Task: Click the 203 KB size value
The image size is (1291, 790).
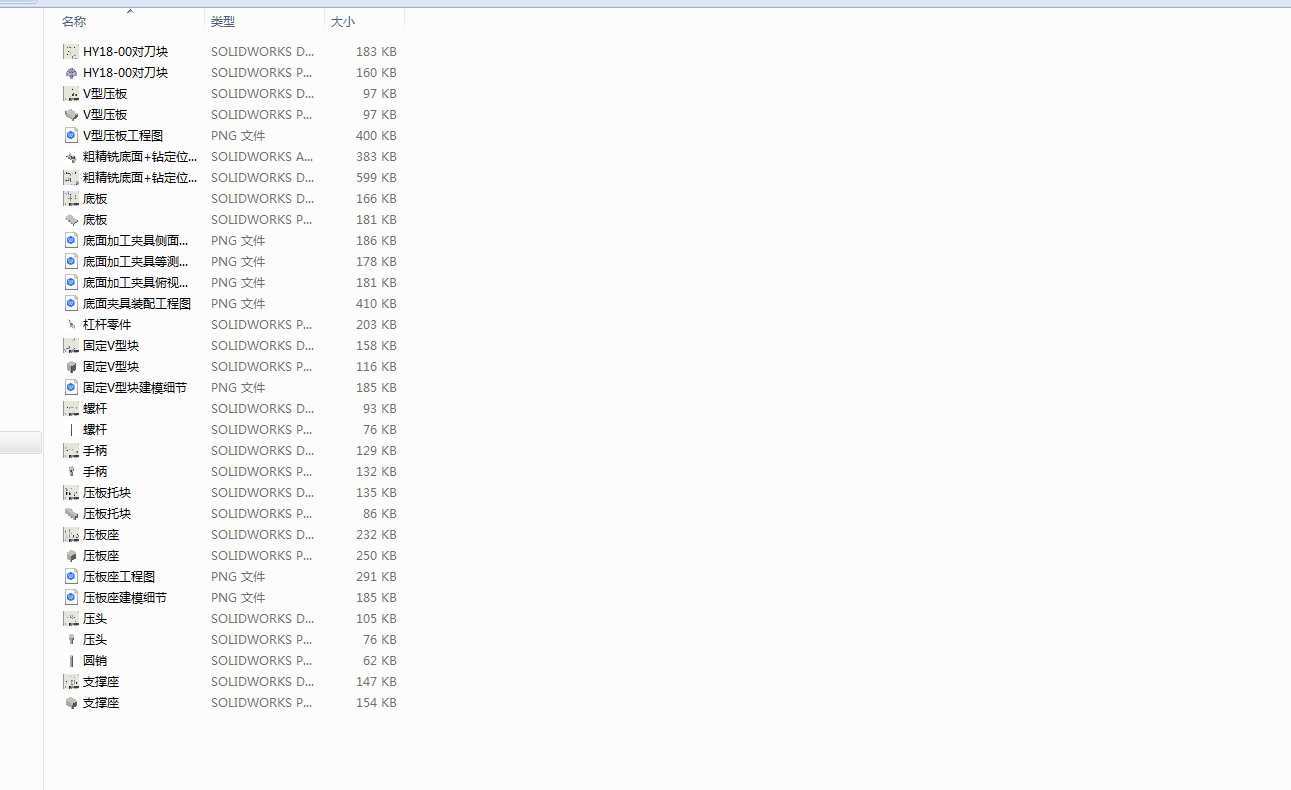Action: coord(376,324)
